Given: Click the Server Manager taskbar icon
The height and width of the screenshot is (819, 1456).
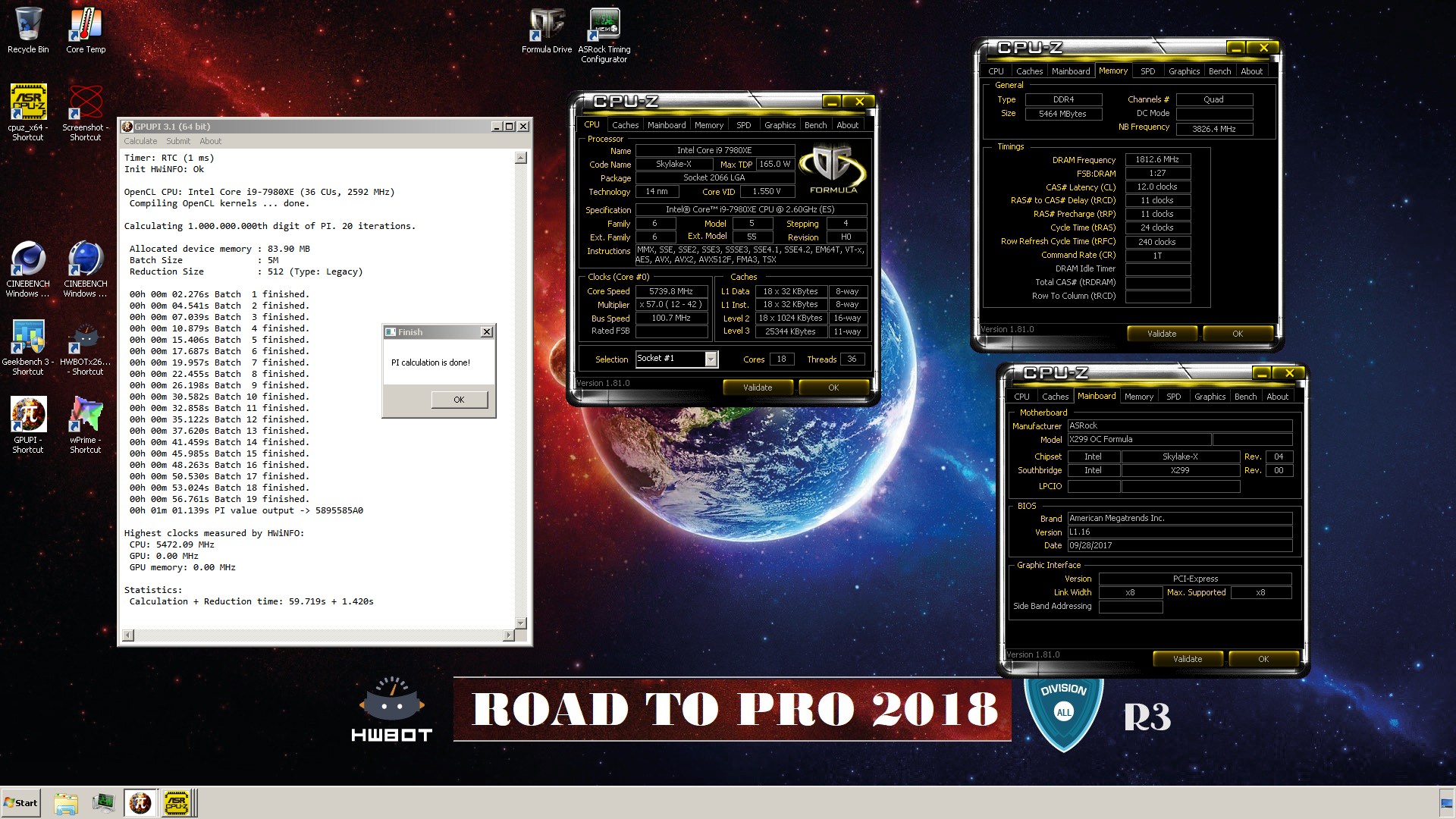Looking at the screenshot, I should [103, 803].
